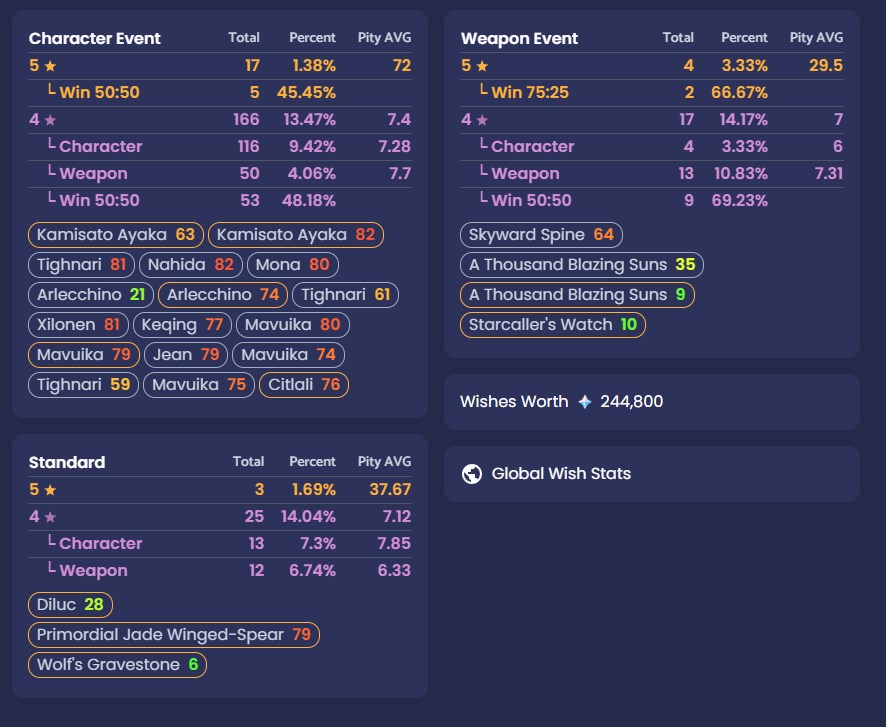Screen dimensions: 886x727
Task: Click the Xilonen 81 tag
Action: coord(78,325)
